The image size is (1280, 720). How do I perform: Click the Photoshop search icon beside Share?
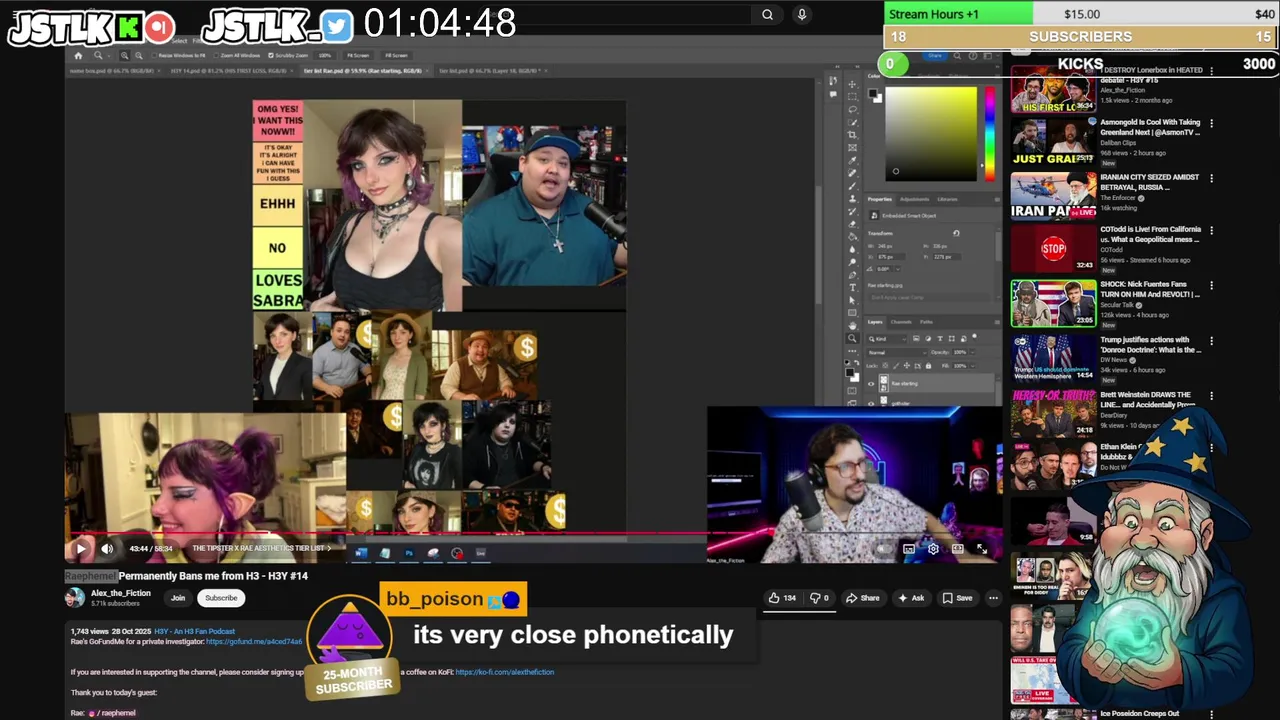[x=957, y=56]
